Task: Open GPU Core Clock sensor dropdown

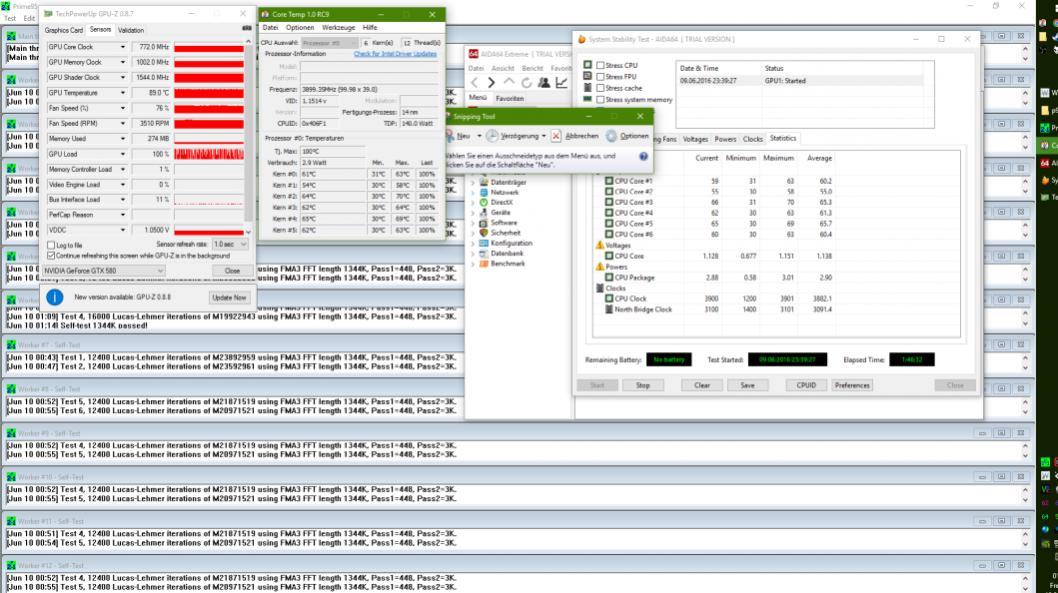Action: click(122, 47)
